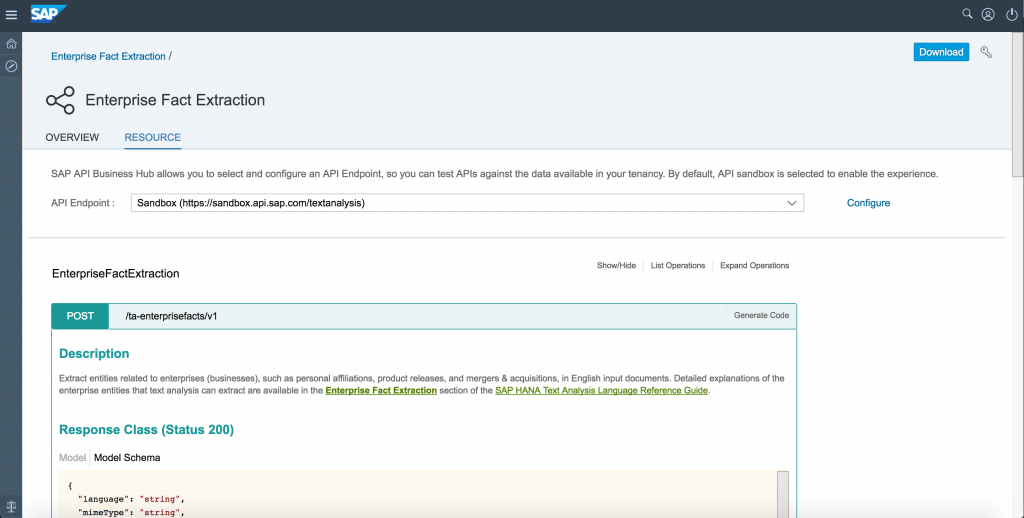This screenshot has height=518, width=1024.
Task: Click the Configure link
Action: coord(868,203)
